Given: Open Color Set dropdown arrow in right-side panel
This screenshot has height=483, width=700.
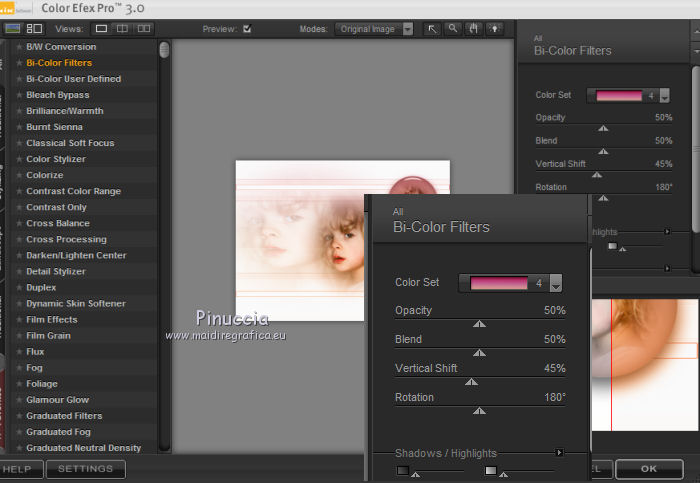Looking at the screenshot, I should tap(665, 96).
